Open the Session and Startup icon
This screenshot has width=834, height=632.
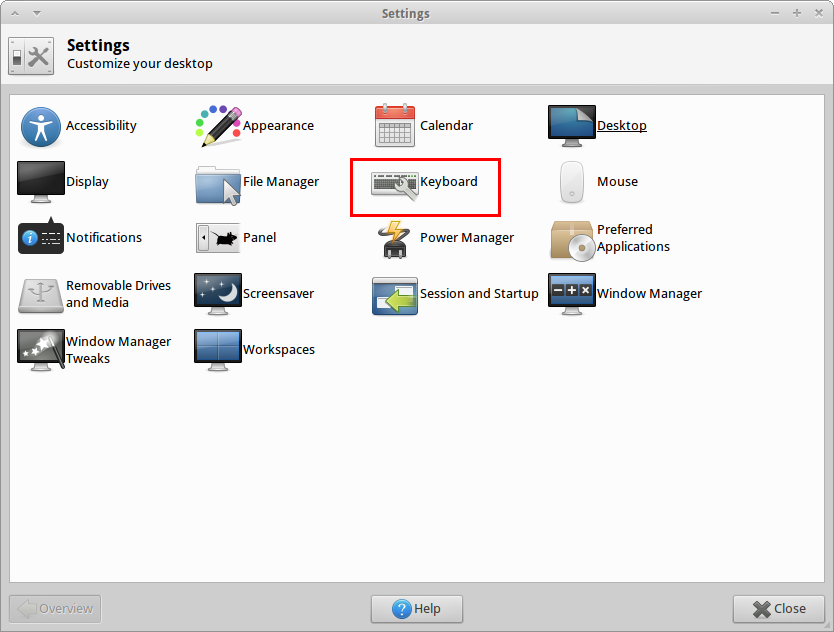(395, 296)
